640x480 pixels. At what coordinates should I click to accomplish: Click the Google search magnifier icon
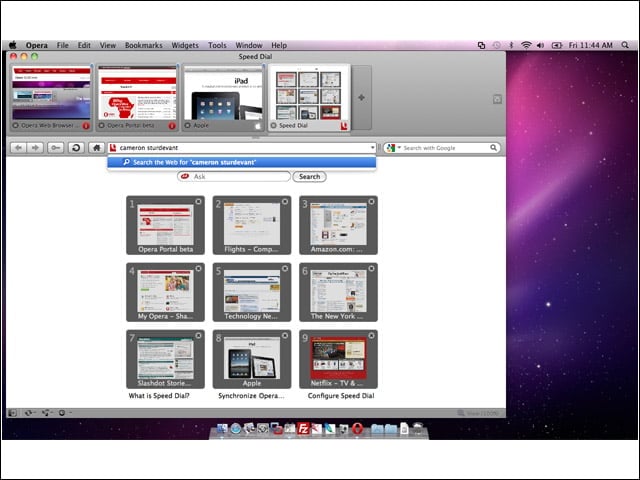(493, 148)
